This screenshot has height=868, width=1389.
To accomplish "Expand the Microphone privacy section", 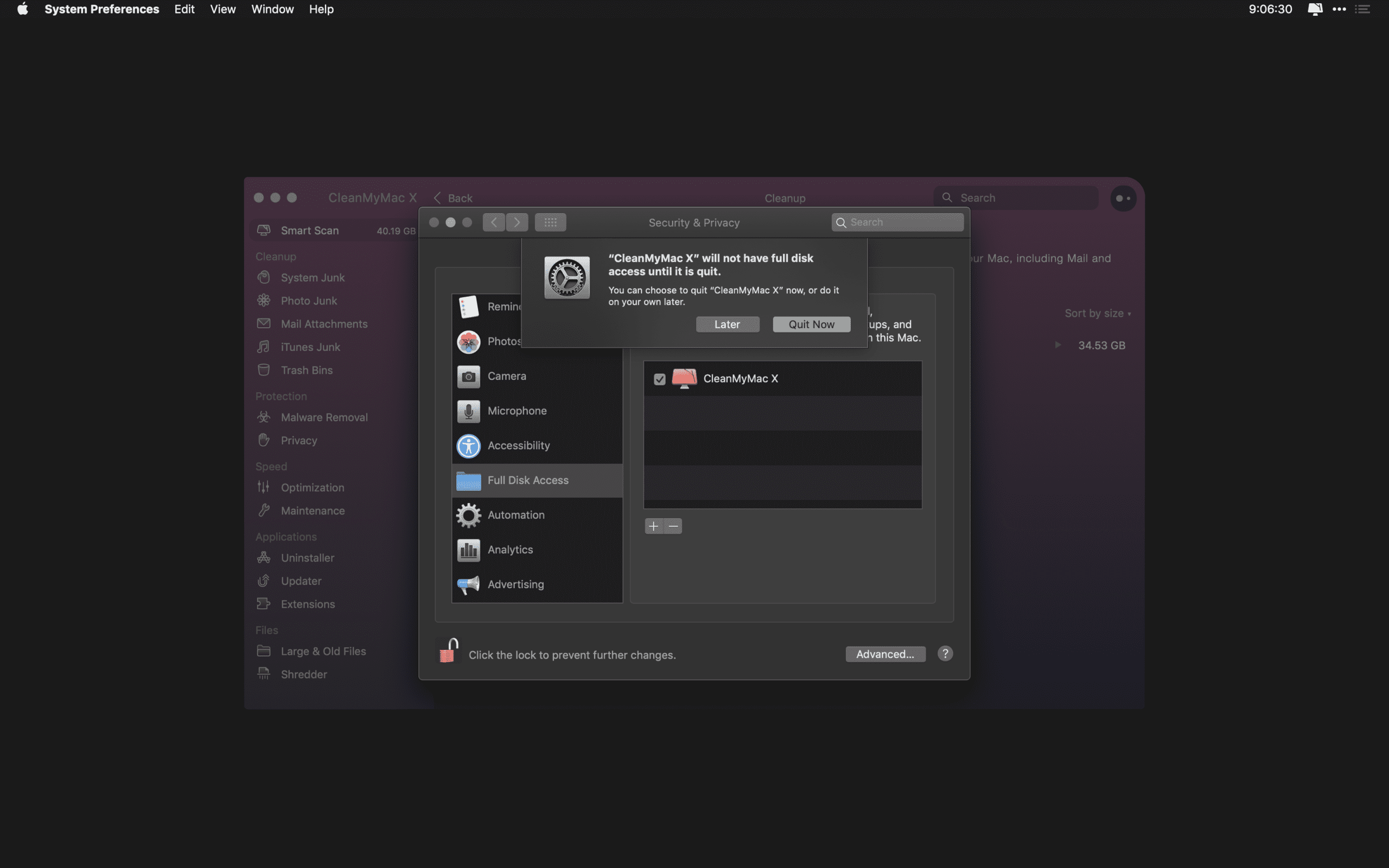I will [x=517, y=411].
